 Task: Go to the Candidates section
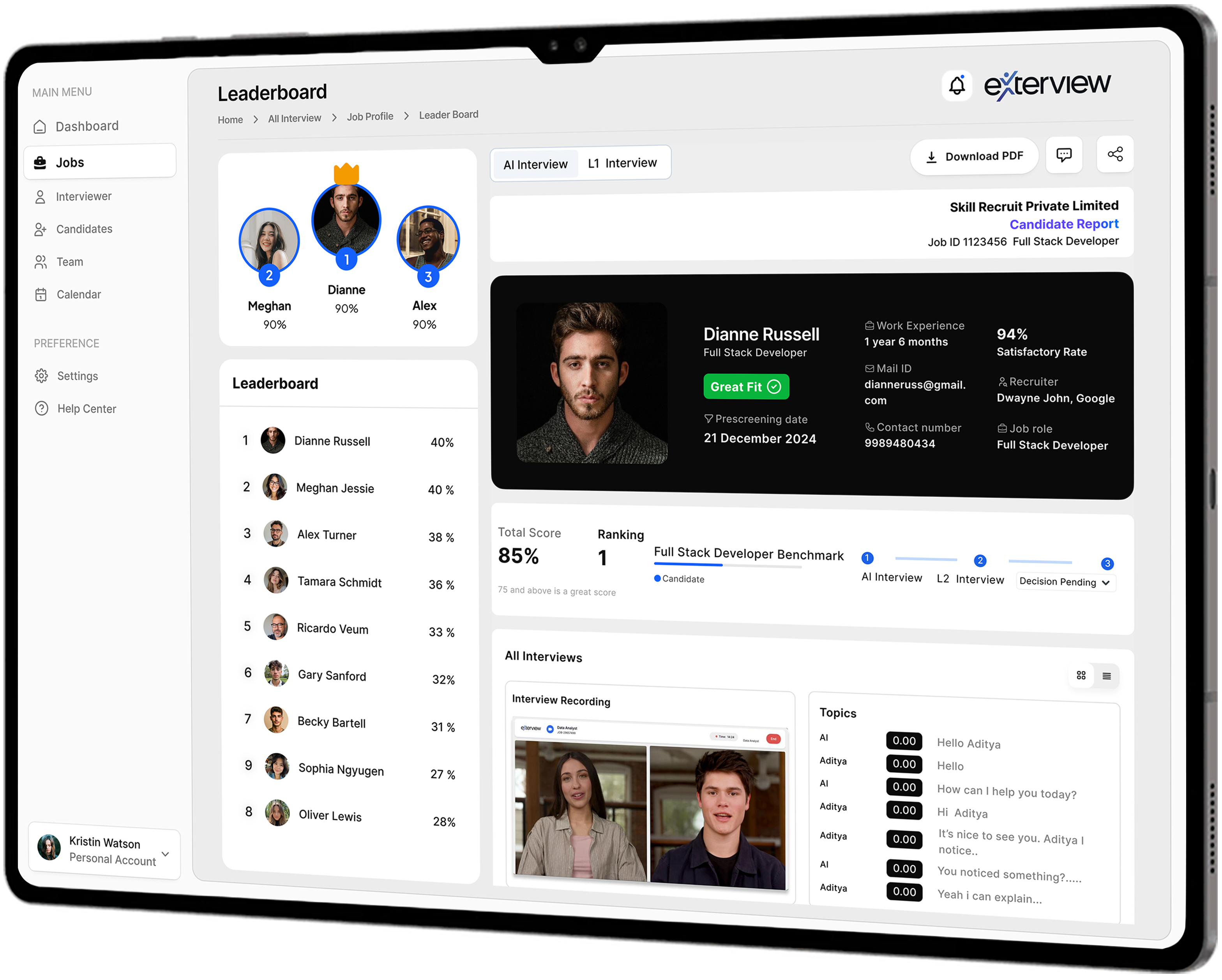click(x=84, y=229)
